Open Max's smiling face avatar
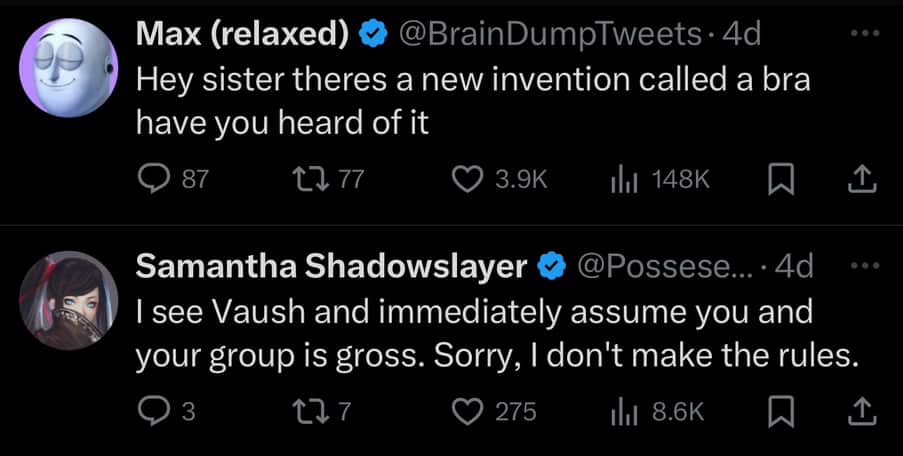The height and width of the screenshot is (456, 903). [69, 68]
